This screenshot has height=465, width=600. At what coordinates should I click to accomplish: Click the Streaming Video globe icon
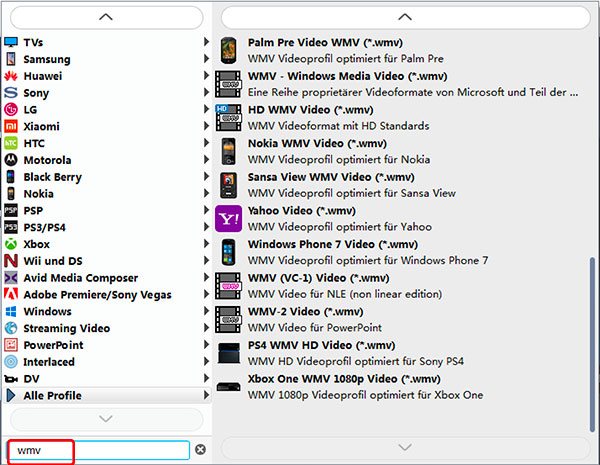click(x=11, y=328)
